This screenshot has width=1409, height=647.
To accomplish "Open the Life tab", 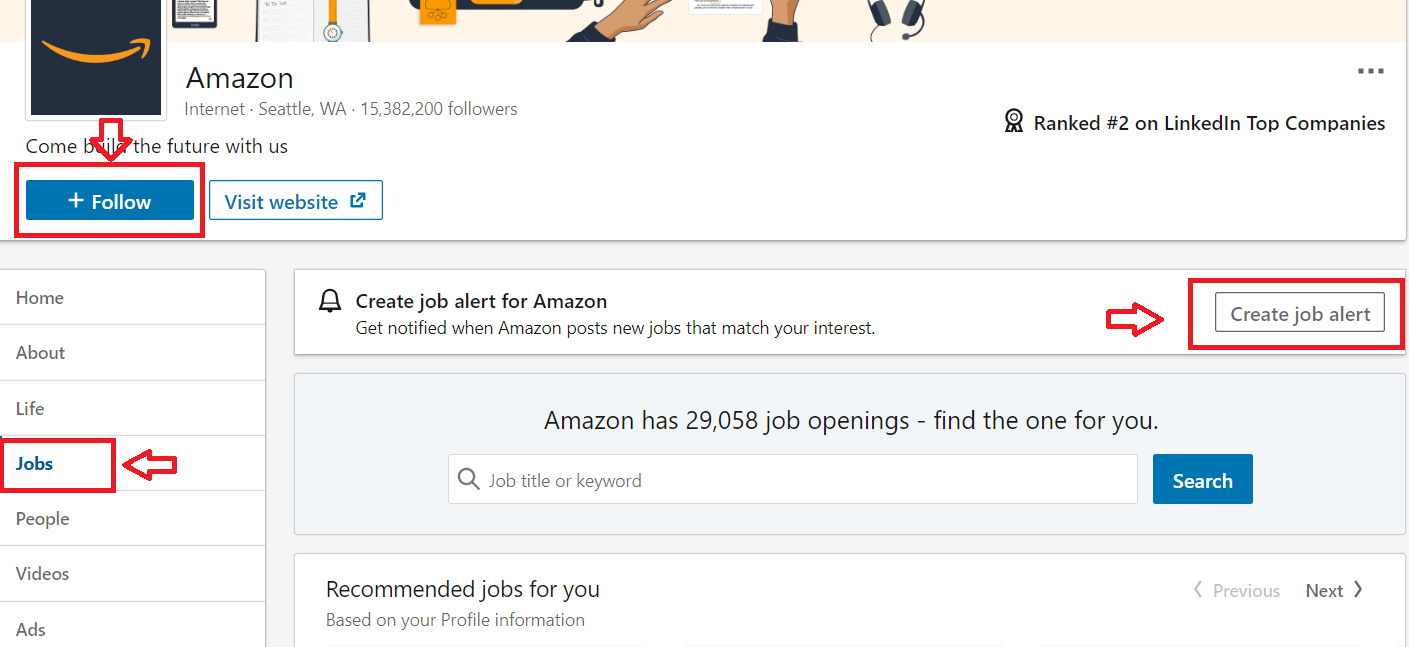I will coord(132,408).
